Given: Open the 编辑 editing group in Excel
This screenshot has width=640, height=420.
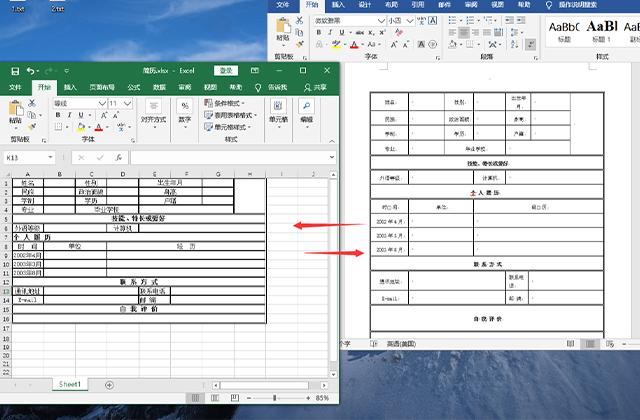Looking at the screenshot, I should (307, 114).
